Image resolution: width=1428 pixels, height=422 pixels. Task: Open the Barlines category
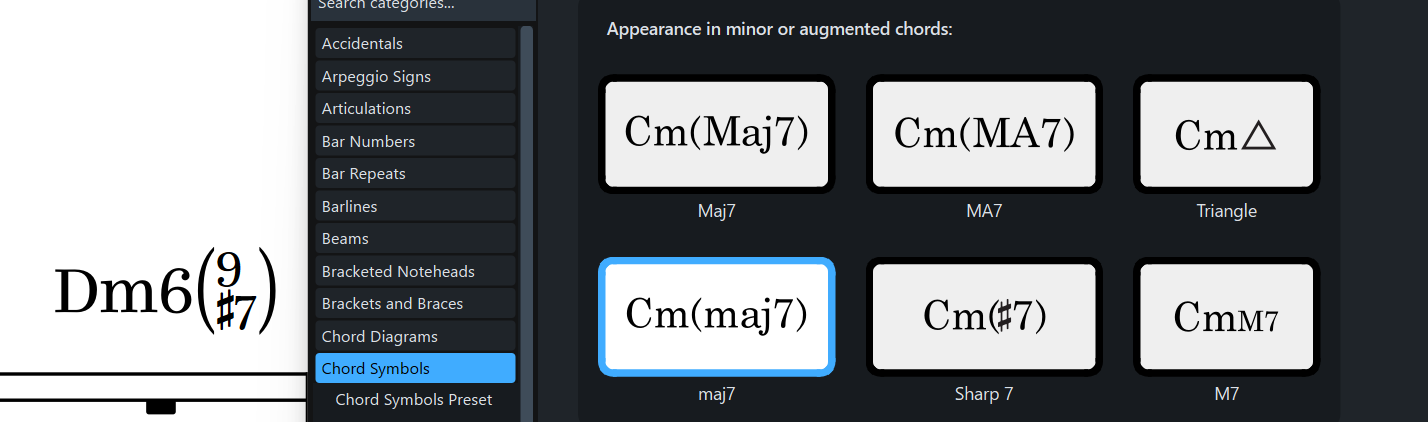click(x=415, y=207)
